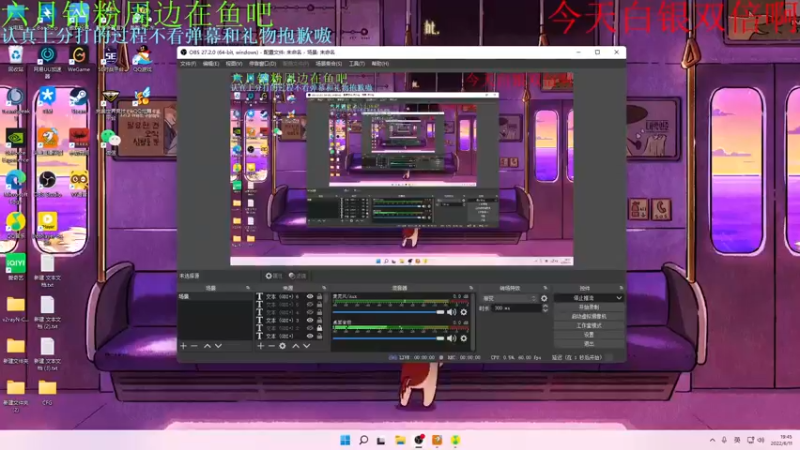Open the OBS Studio desktop shortcut
This screenshot has height=450, width=800.
coord(47,185)
